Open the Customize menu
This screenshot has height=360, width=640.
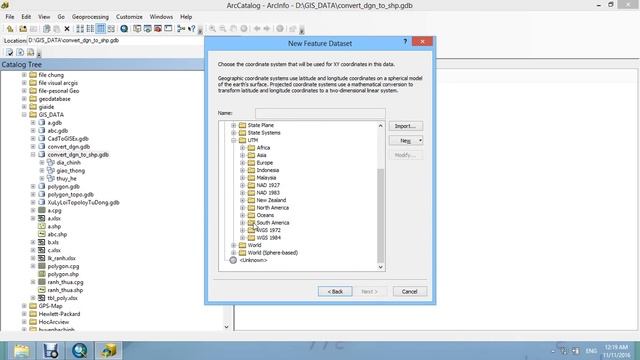pos(129,17)
